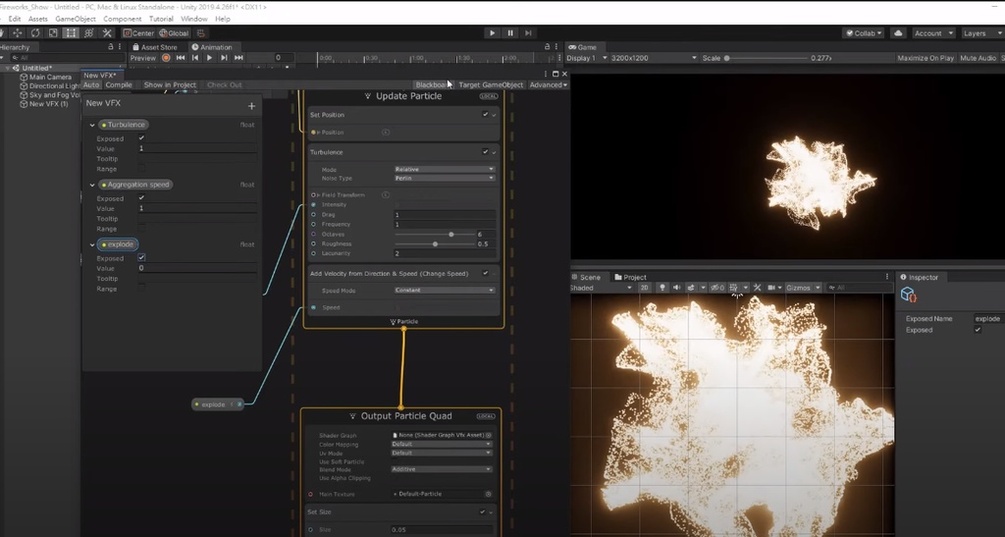Uncheck Exposed for Turbulence property
The width and height of the screenshot is (1005, 537).
coord(142,138)
